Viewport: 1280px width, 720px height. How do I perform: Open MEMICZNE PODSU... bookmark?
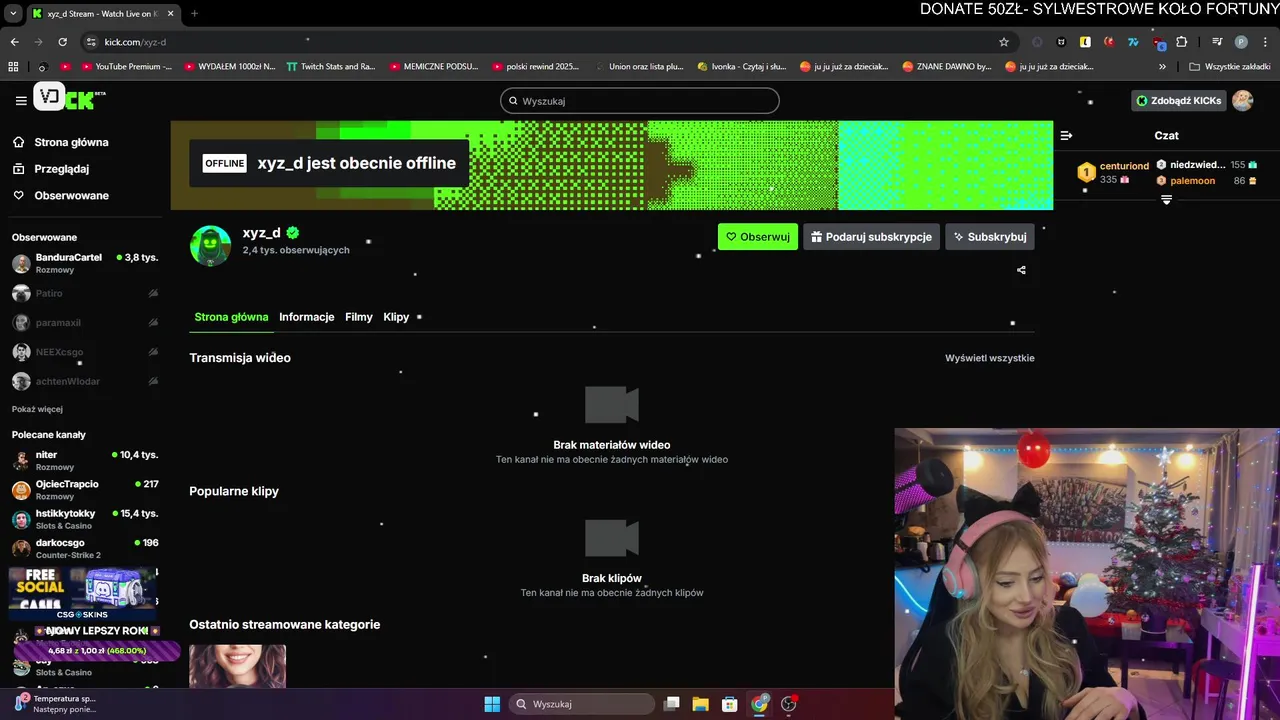point(432,67)
